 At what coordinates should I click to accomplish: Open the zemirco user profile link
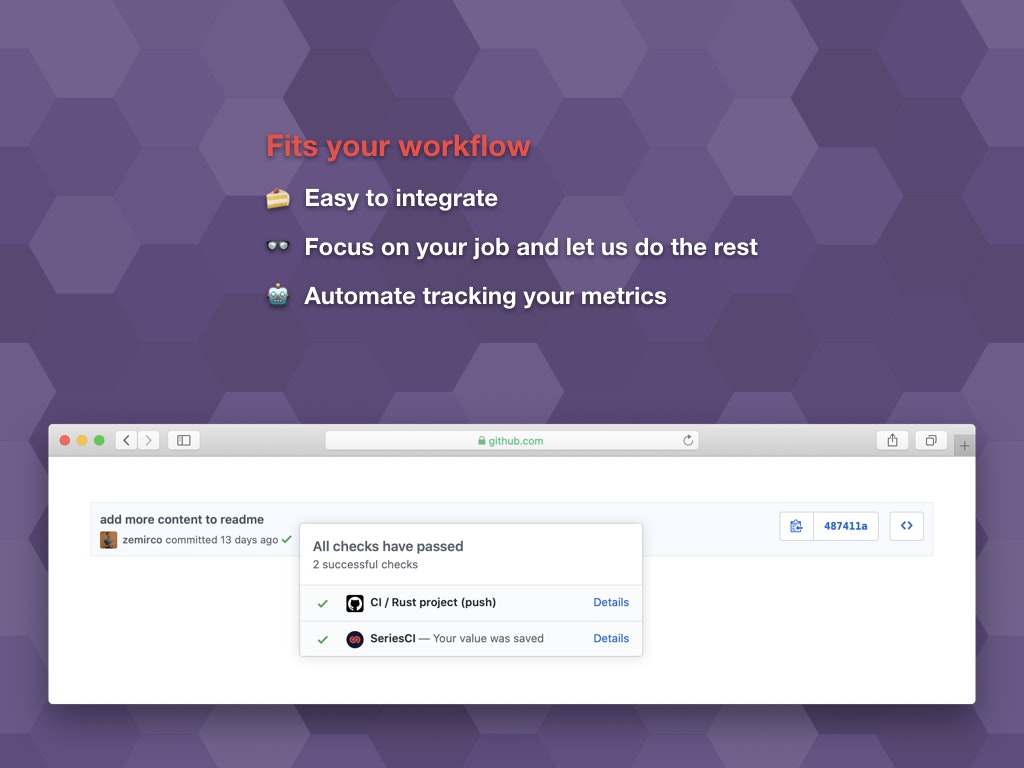142,540
